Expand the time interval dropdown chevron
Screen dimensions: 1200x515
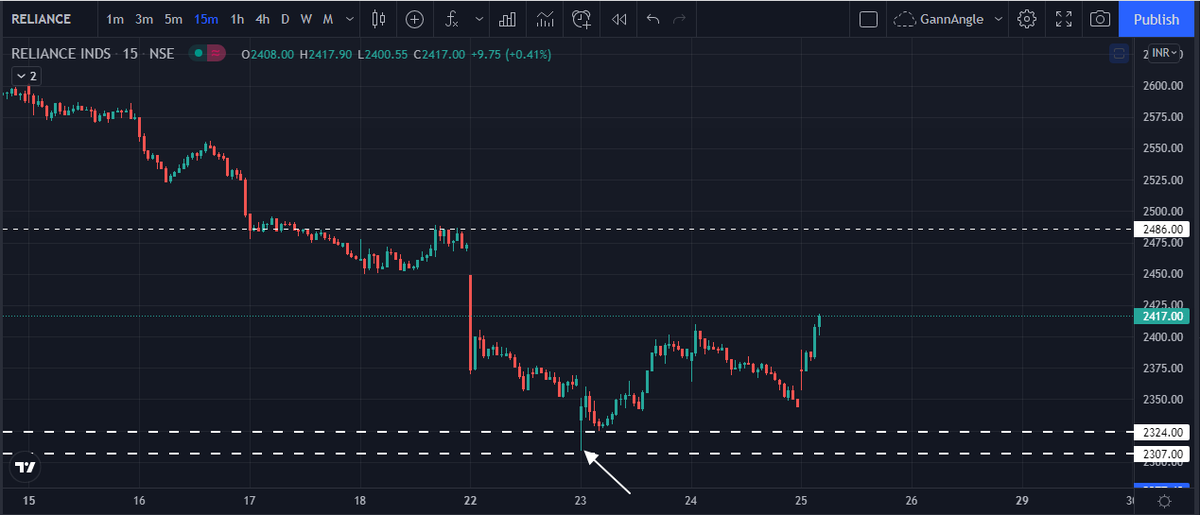[x=349, y=19]
